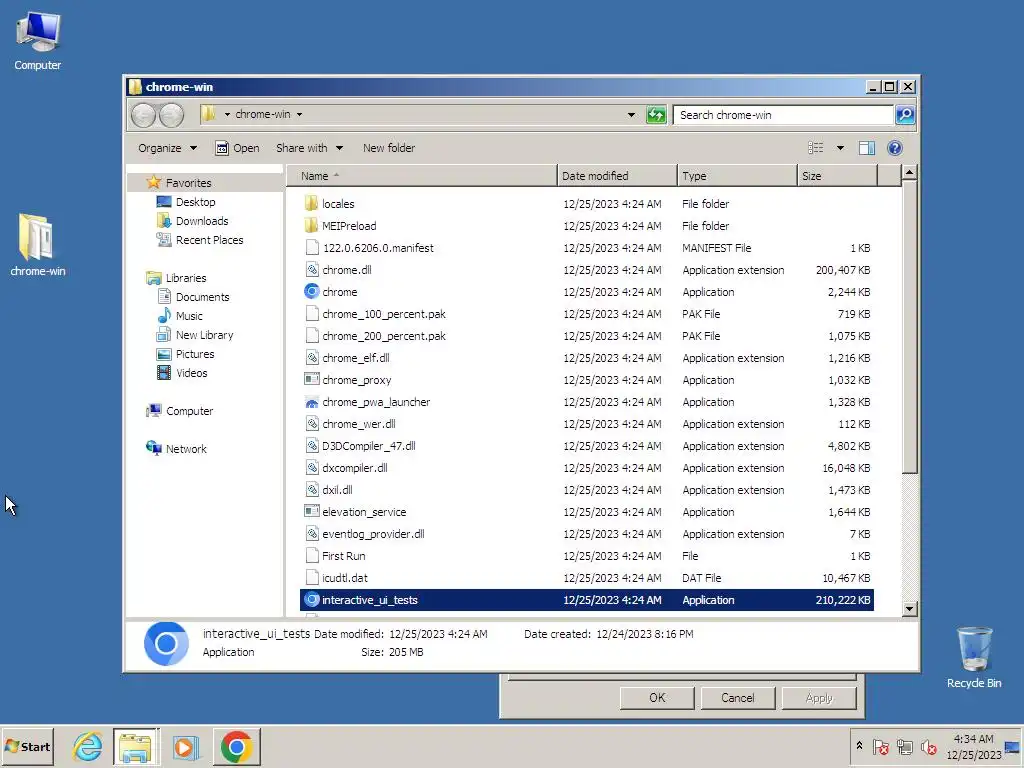The image size is (1024, 768).
Task: Select the chrome_pwa_launcher file icon
Action: coord(312,402)
